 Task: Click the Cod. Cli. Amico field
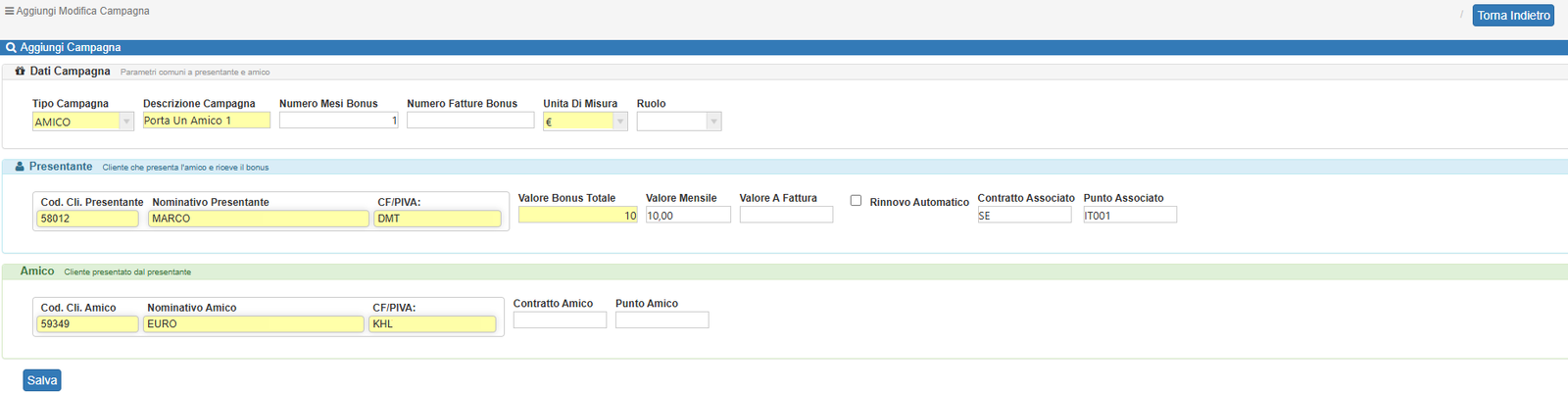coord(88,324)
